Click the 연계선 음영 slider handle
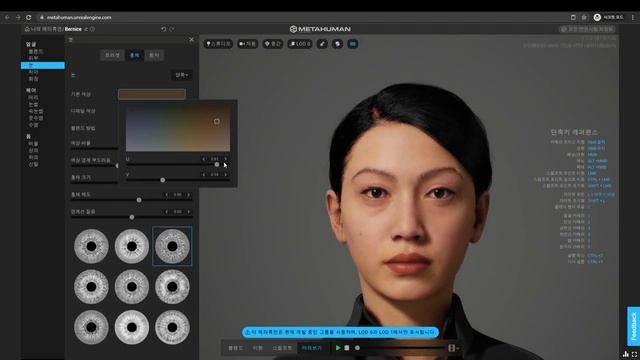The width and height of the screenshot is (640, 360). [132, 217]
